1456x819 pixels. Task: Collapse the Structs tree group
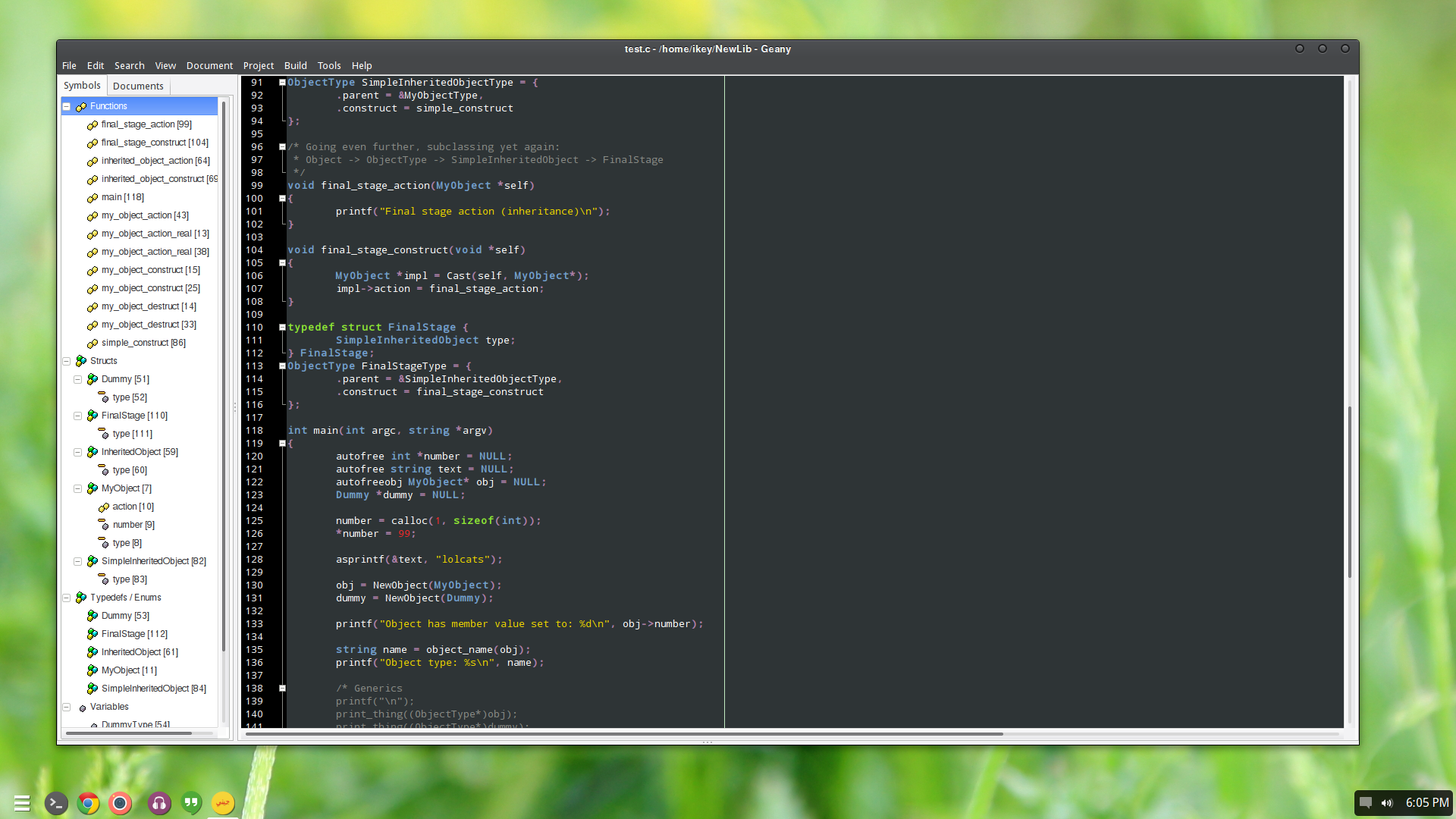(67, 361)
